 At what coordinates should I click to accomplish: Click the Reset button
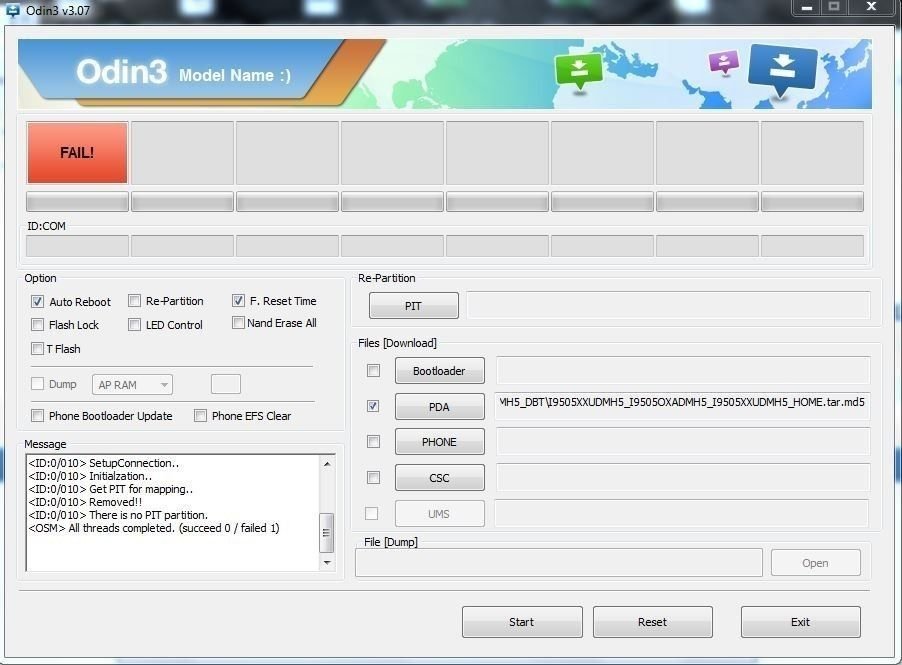(x=652, y=622)
